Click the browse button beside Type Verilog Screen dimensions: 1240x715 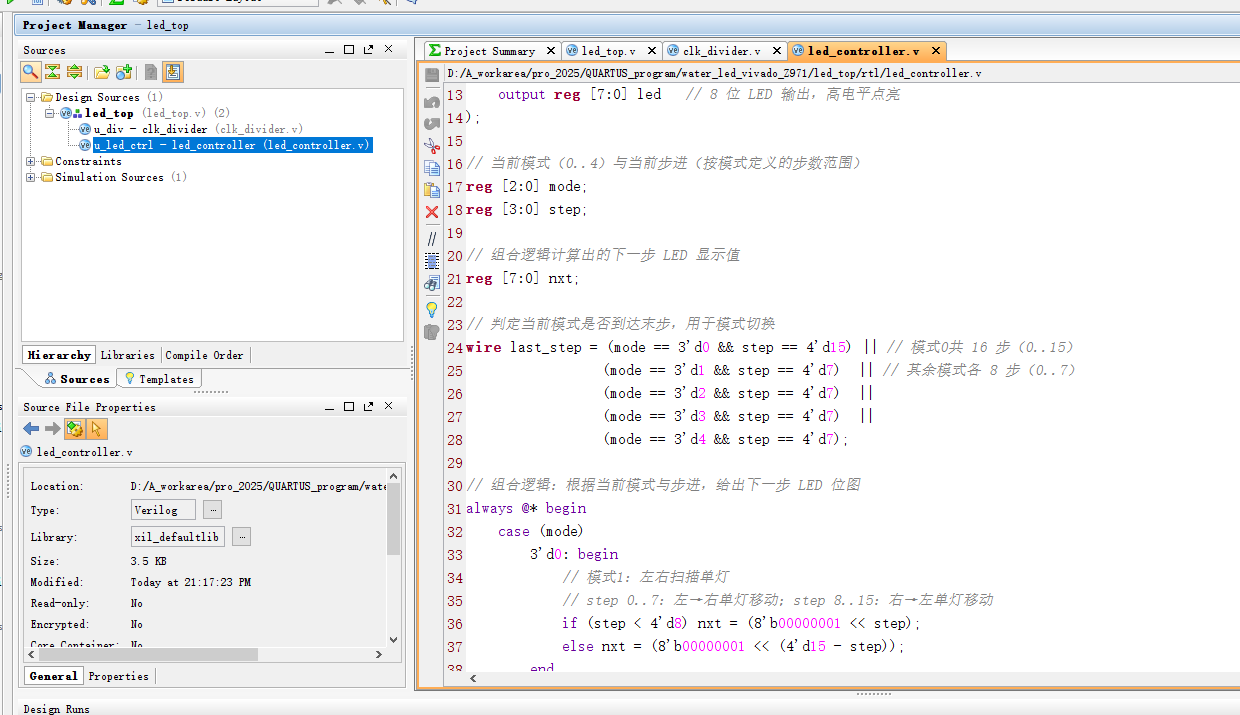coord(212,510)
